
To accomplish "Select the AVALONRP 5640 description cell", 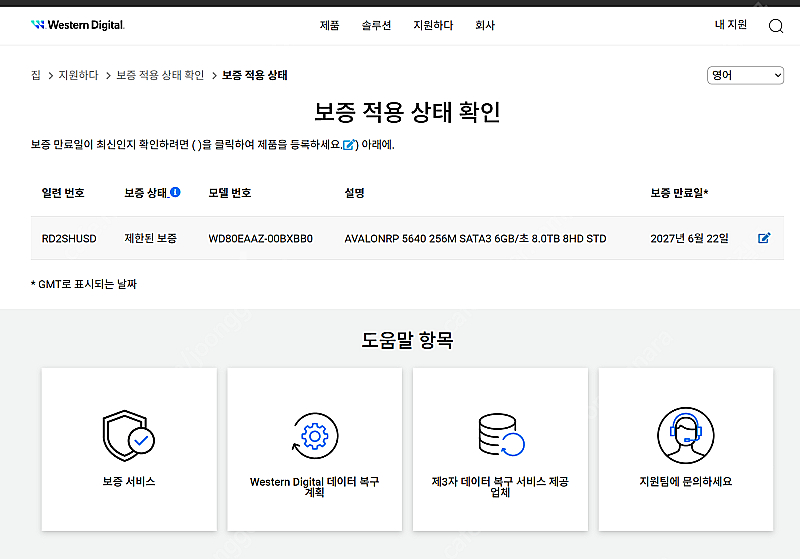I will tap(476, 238).
